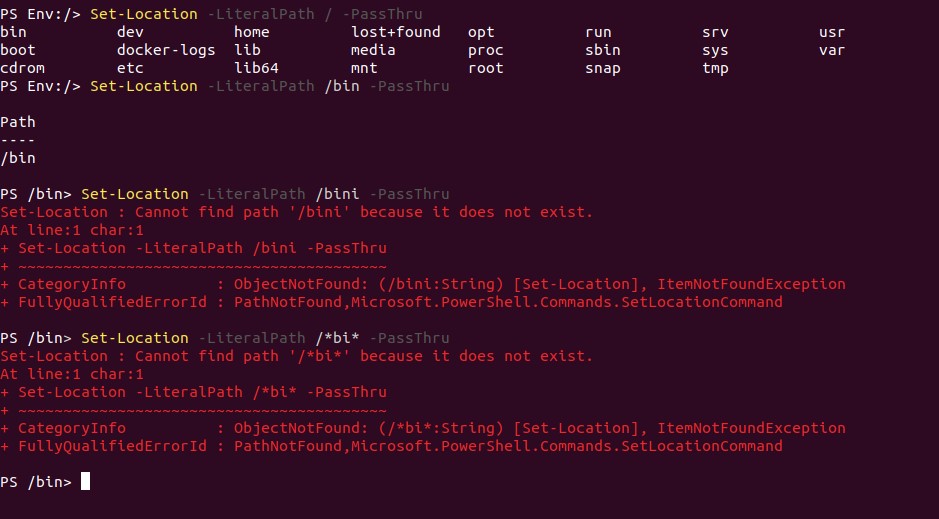
Task: Click the 'cdrom' directory entry
Action: pos(23,68)
